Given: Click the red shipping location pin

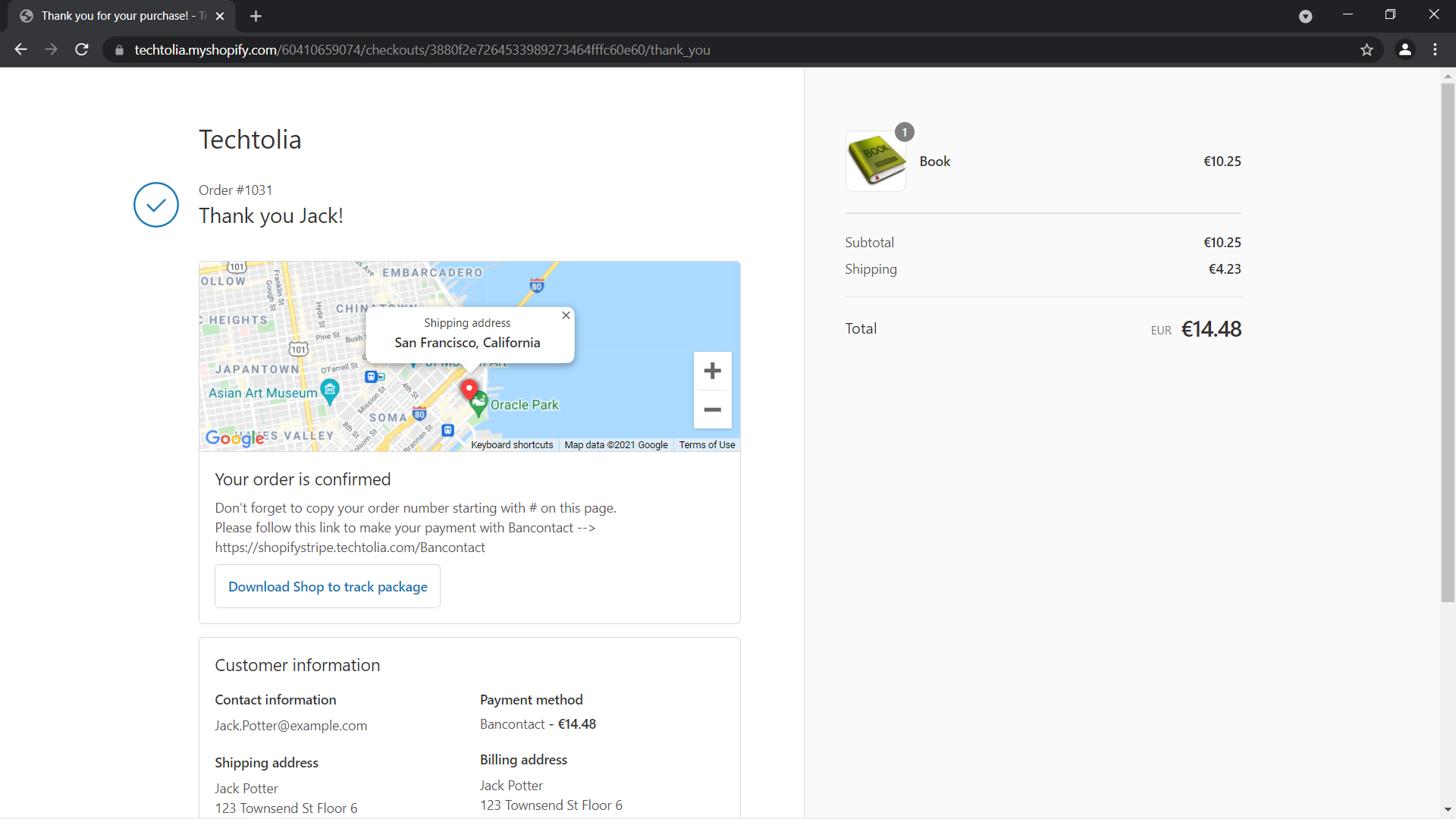Looking at the screenshot, I should tap(469, 390).
